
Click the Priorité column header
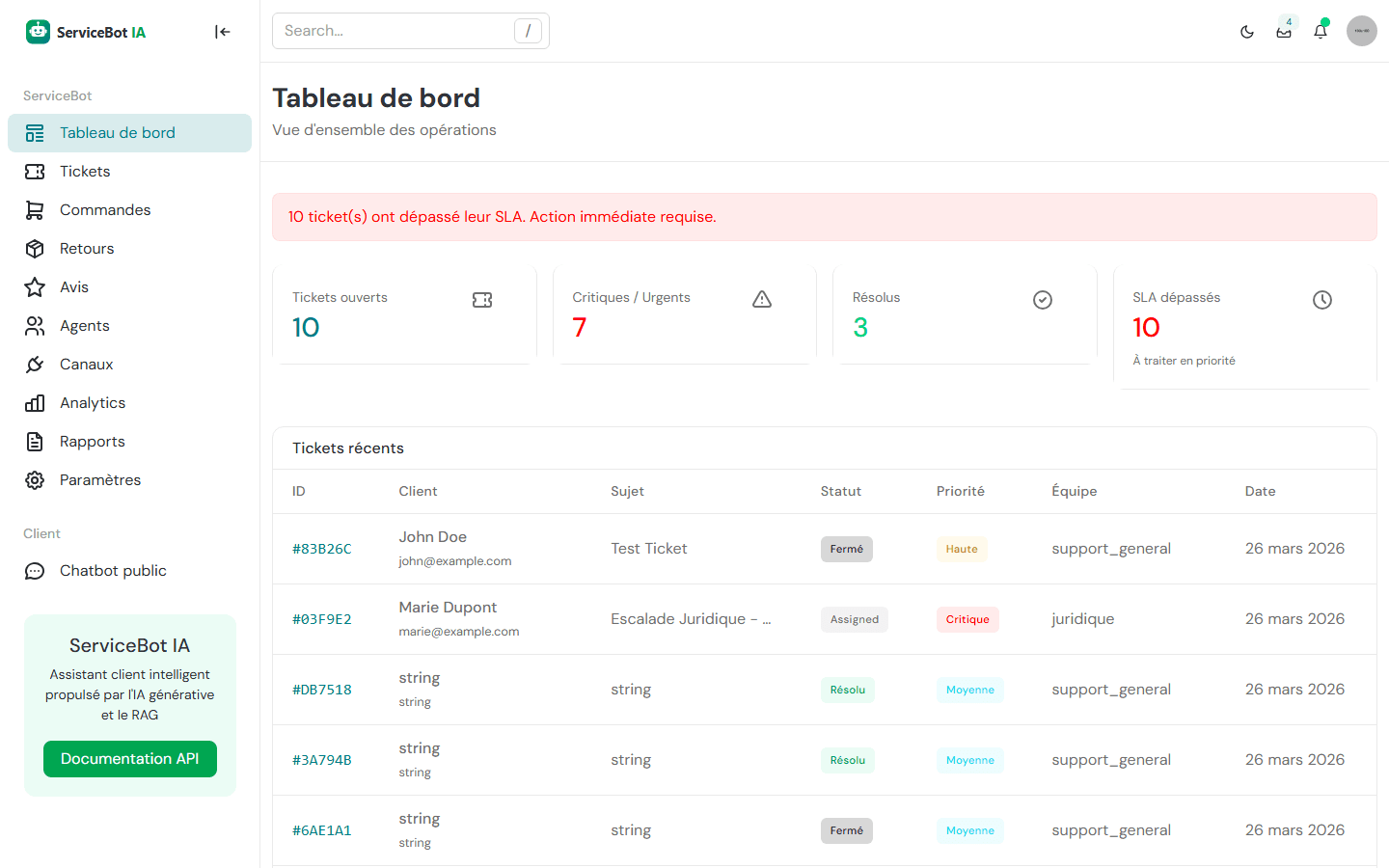click(961, 491)
